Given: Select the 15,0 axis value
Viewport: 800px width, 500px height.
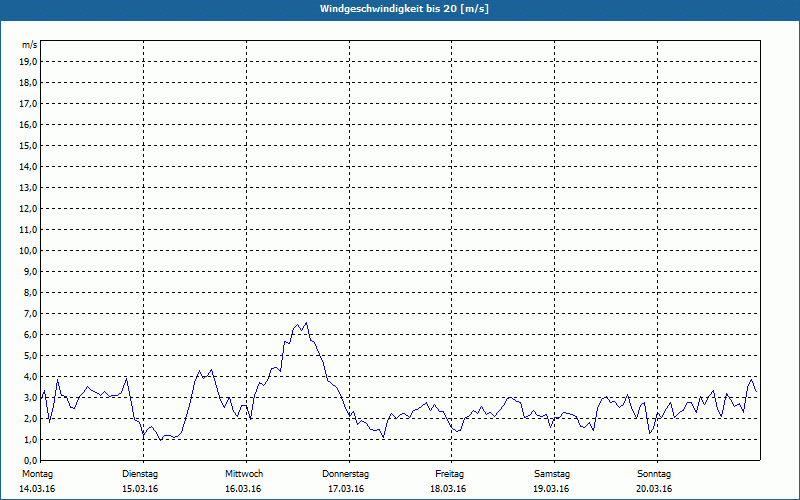Looking at the screenshot, I should (28, 145).
